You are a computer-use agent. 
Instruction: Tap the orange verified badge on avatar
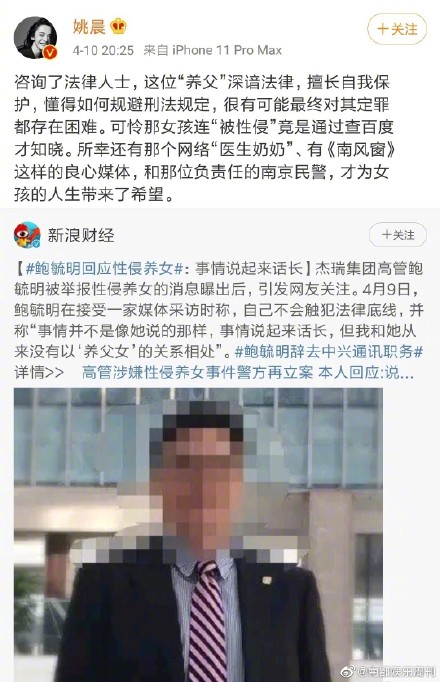tap(51, 53)
